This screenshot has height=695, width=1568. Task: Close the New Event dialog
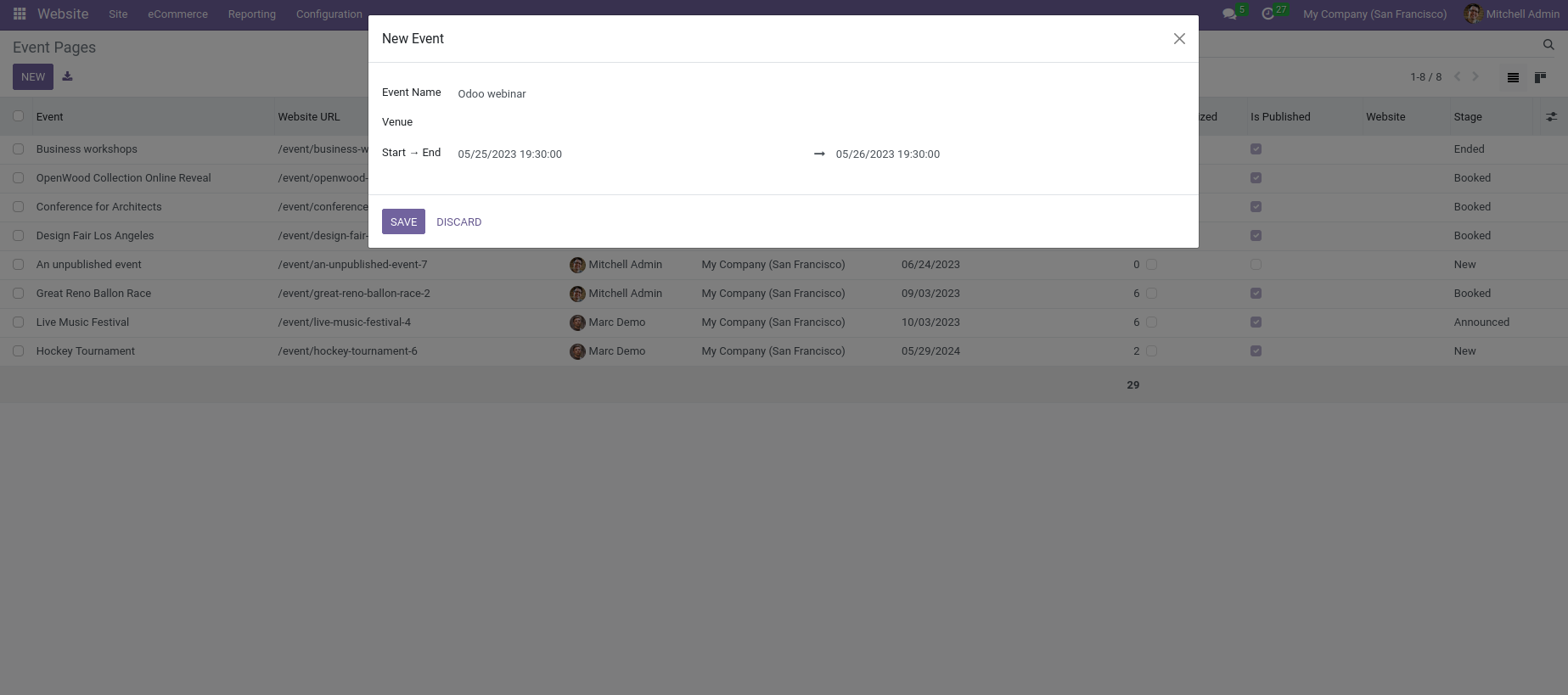pos(1179,39)
